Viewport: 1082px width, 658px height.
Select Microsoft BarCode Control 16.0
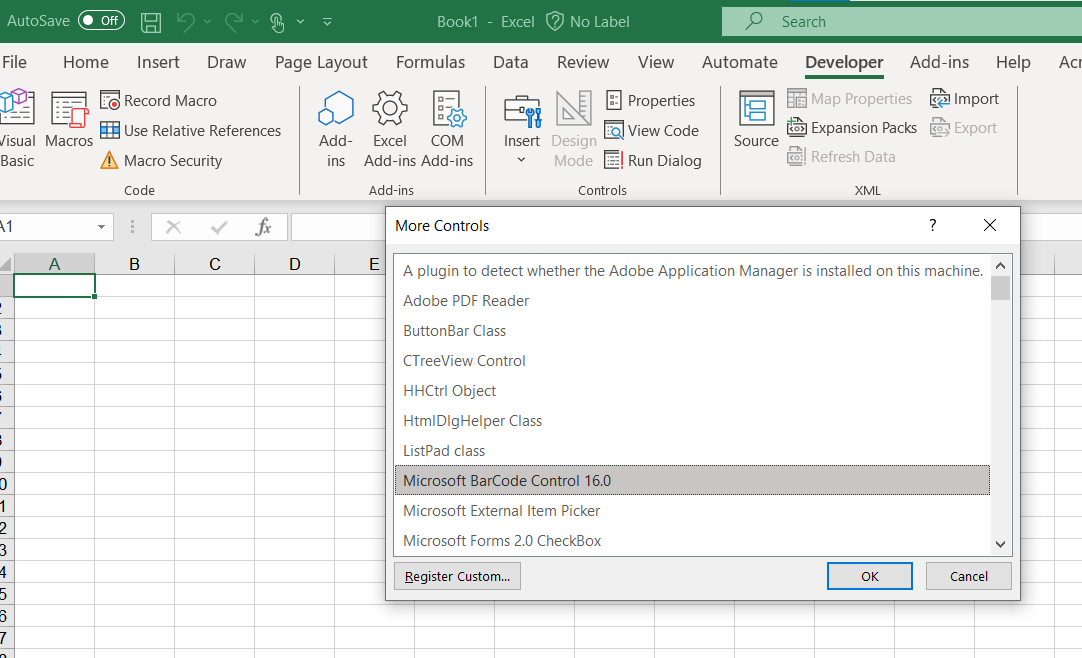(692, 481)
